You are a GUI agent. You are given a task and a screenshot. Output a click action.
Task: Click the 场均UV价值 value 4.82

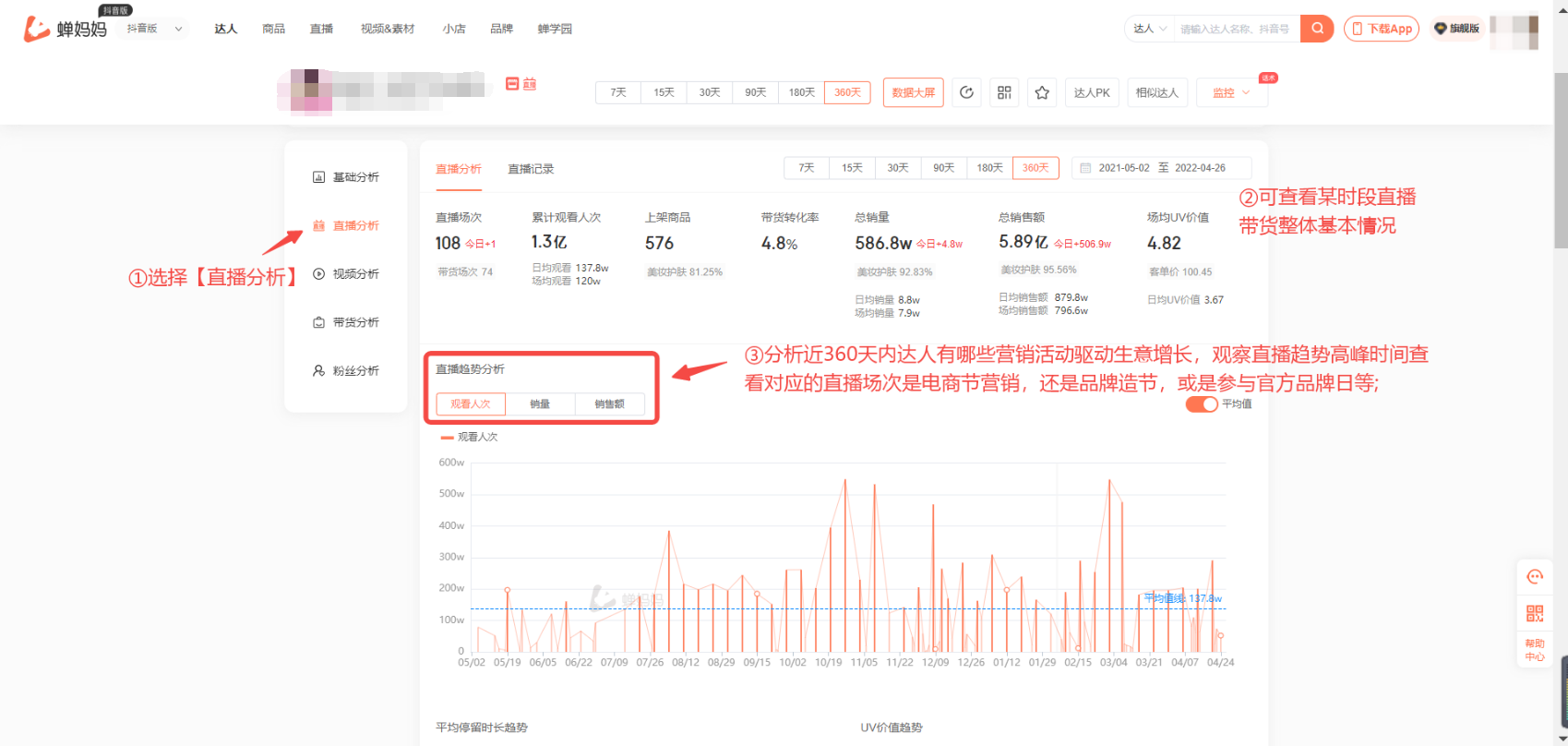coord(1164,243)
